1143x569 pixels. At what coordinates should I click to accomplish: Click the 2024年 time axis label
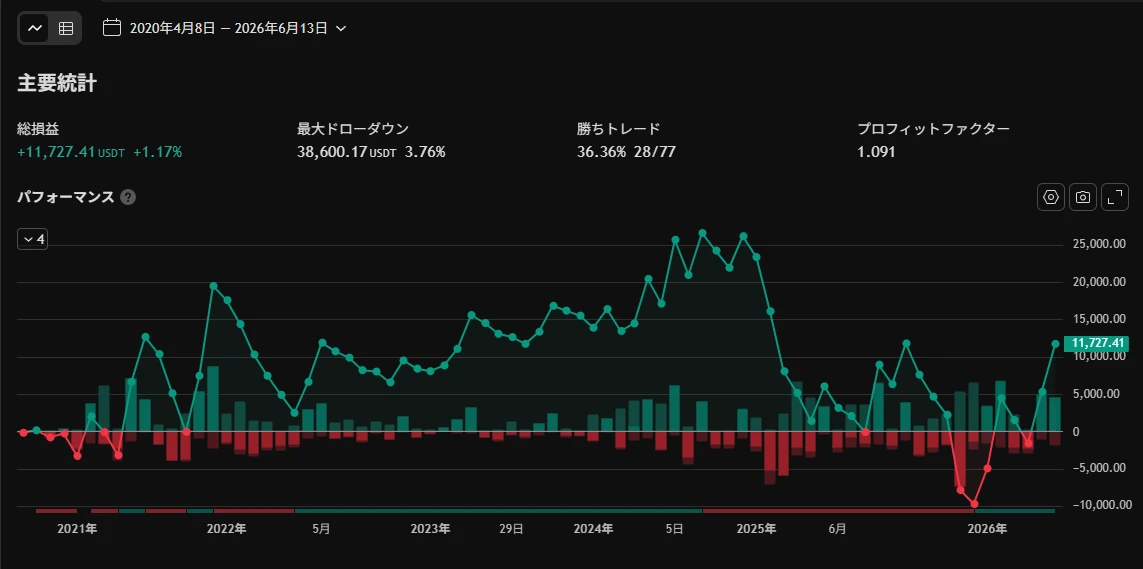coord(593,529)
